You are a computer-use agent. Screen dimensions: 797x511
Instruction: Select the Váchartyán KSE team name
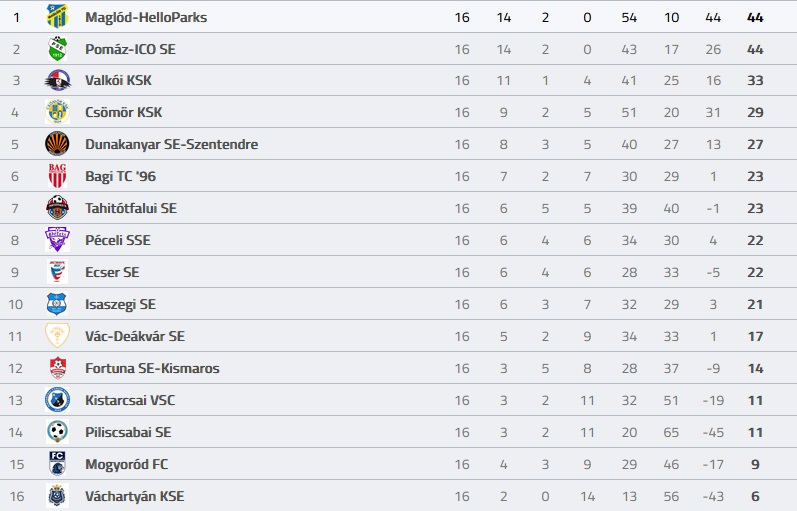135,497
